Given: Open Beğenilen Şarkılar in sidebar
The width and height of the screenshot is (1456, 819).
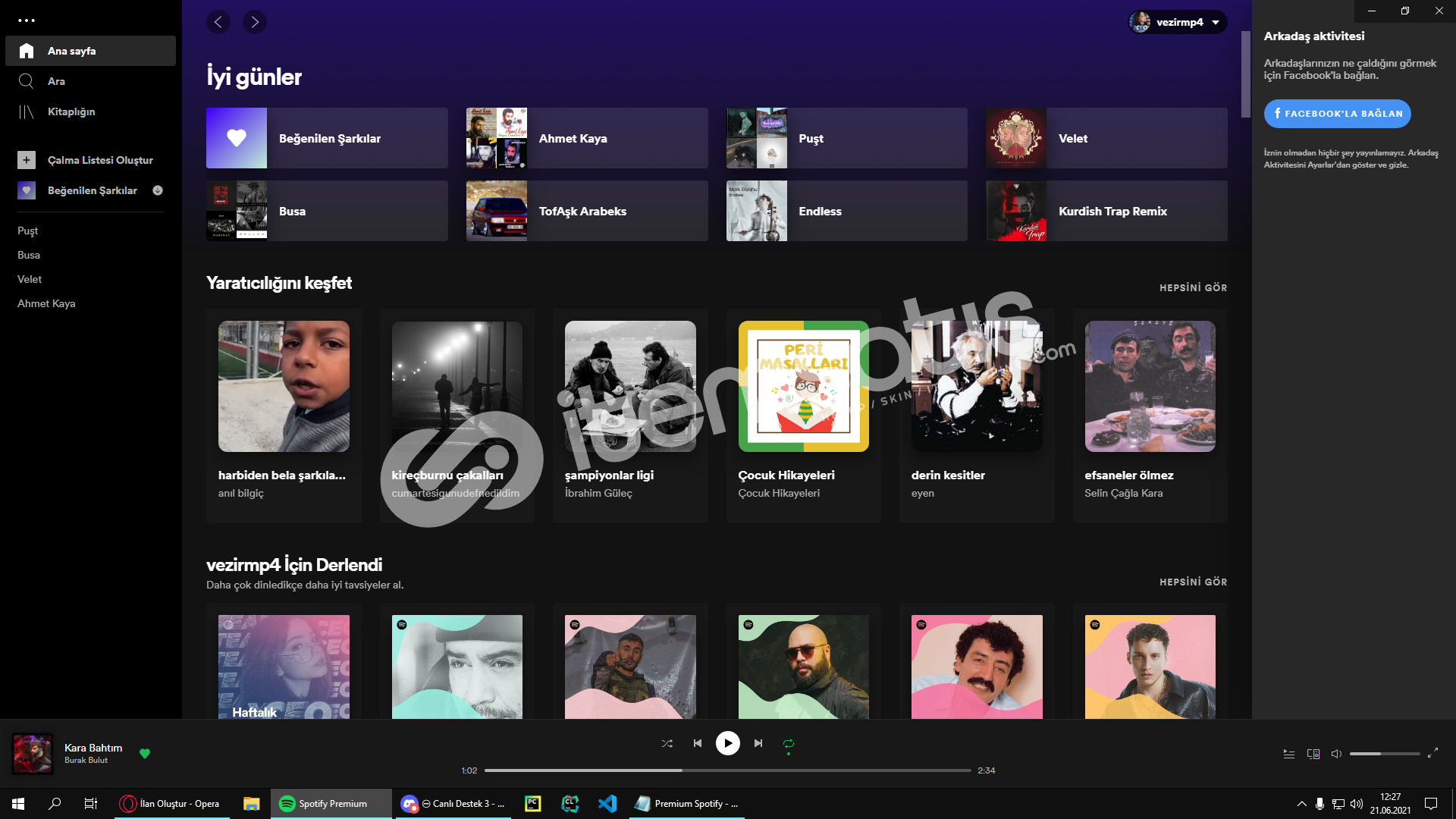Looking at the screenshot, I should [92, 190].
